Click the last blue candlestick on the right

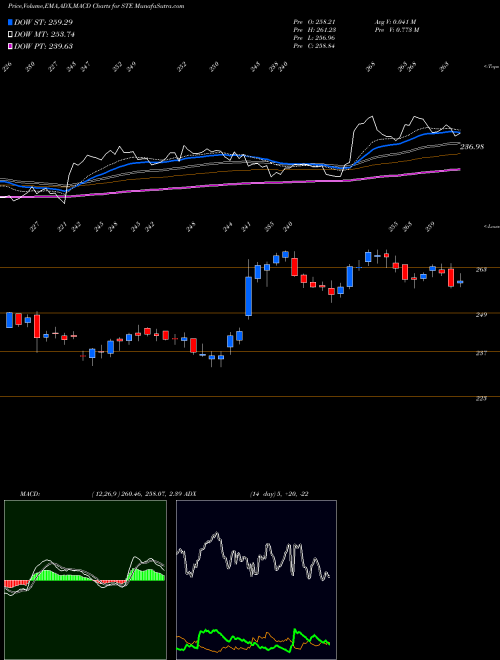coord(460,282)
